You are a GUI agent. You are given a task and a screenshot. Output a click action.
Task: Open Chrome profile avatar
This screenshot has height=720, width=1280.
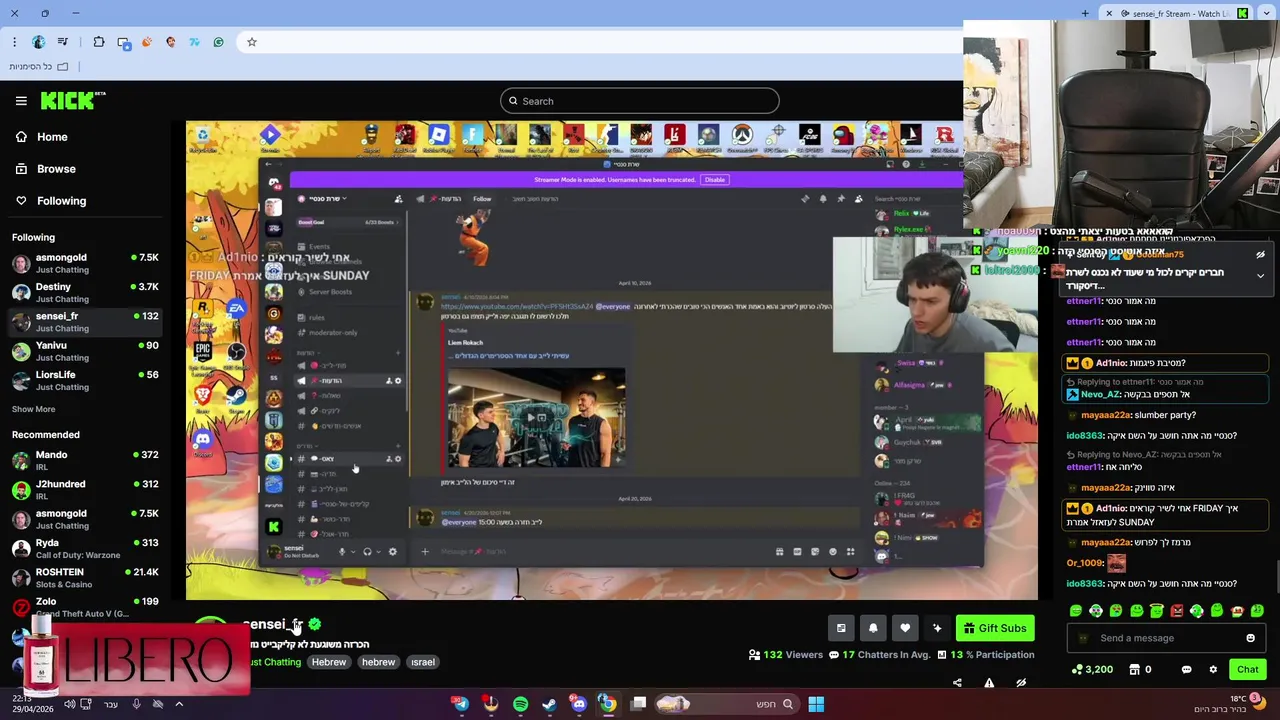pyautogui.click(x=38, y=42)
